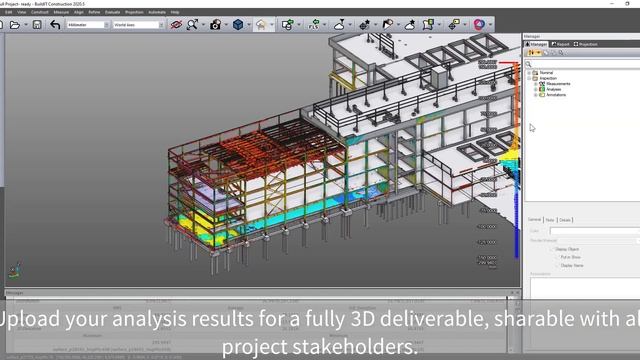Viewport: 640px width, 360px height.
Task: Click the deviation color scale bar
Action: point(516,160)
